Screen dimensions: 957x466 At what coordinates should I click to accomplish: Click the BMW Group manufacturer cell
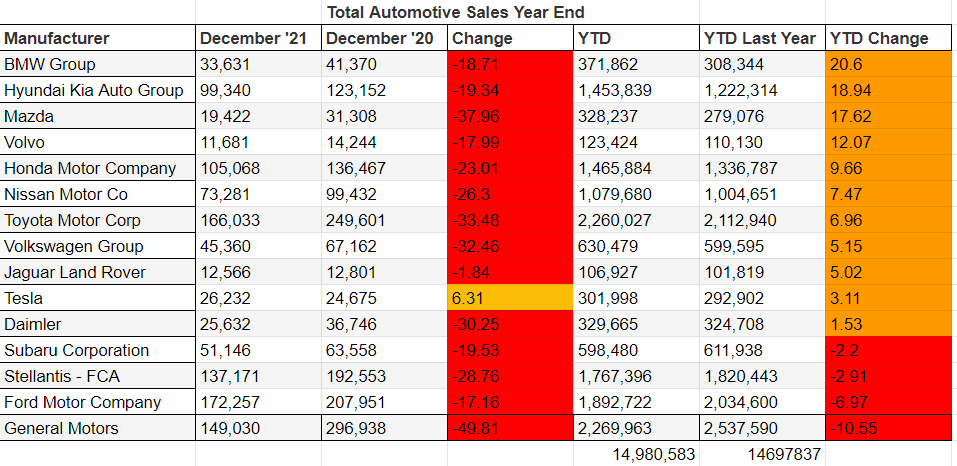click(97, 65)
